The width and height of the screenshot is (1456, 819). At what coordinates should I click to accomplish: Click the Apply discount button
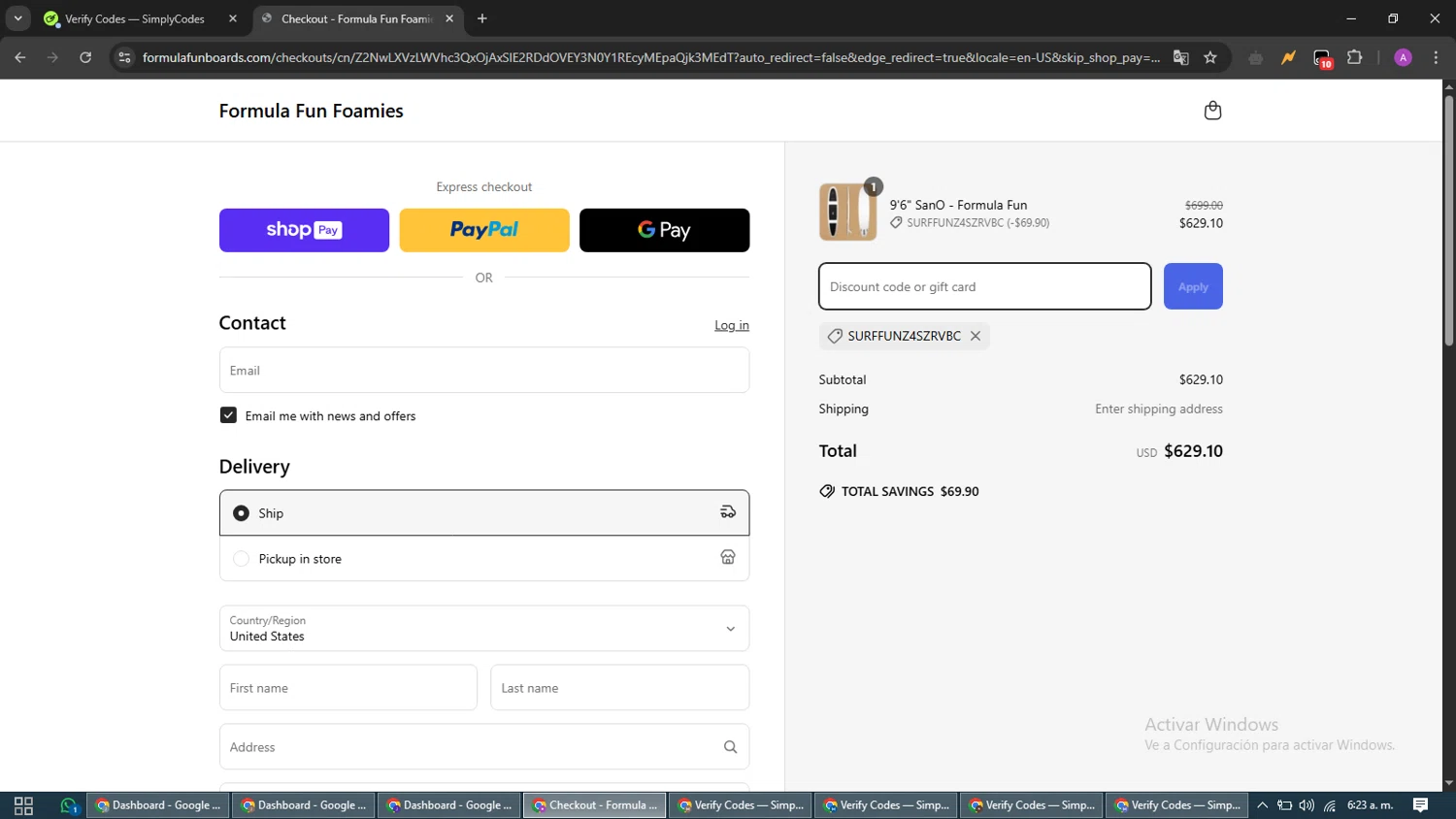1193,286
